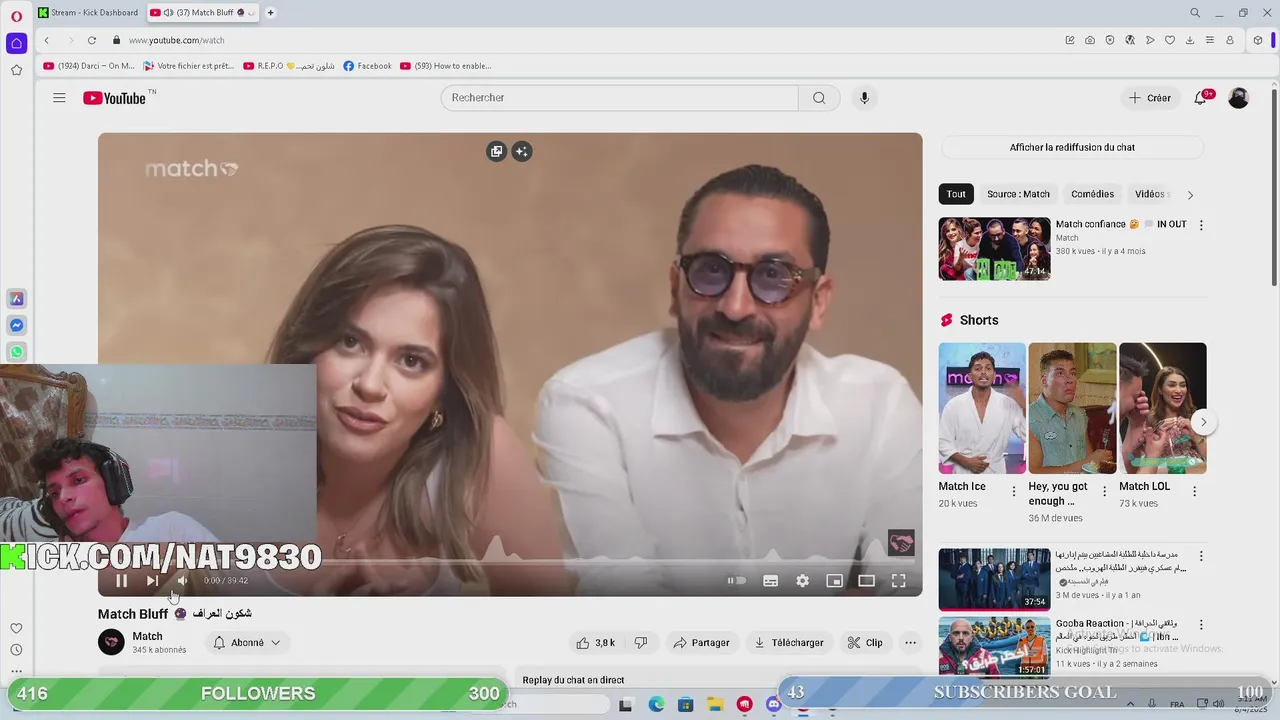Open Opera ad blocker shield
Image resolution: width=1280 pixels, height=720 pixels.
click(1110, 40)
